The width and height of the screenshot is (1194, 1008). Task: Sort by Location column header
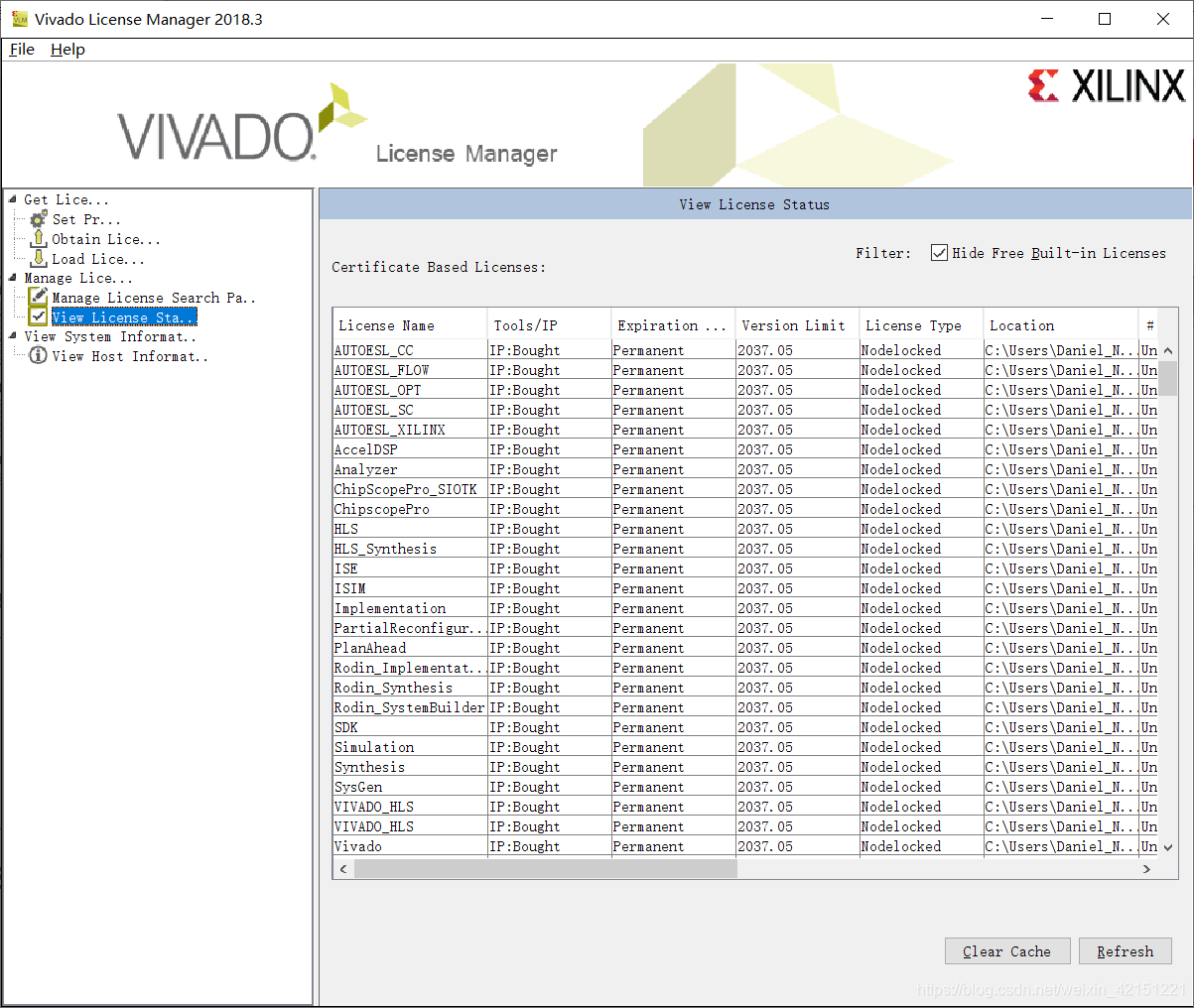click(x=1060, y=325)
